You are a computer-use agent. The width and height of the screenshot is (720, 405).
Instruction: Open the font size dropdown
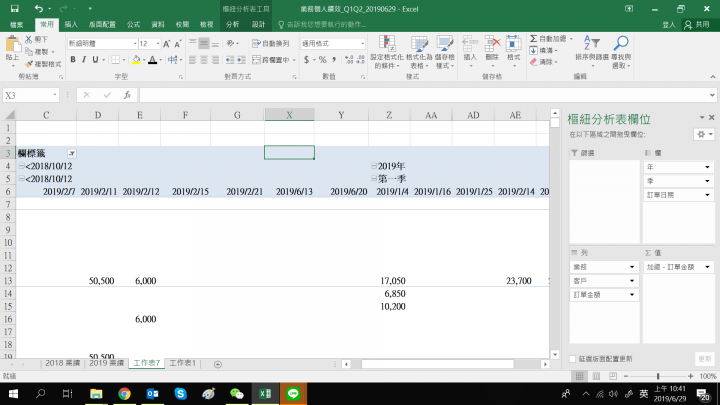pos(158,44)
